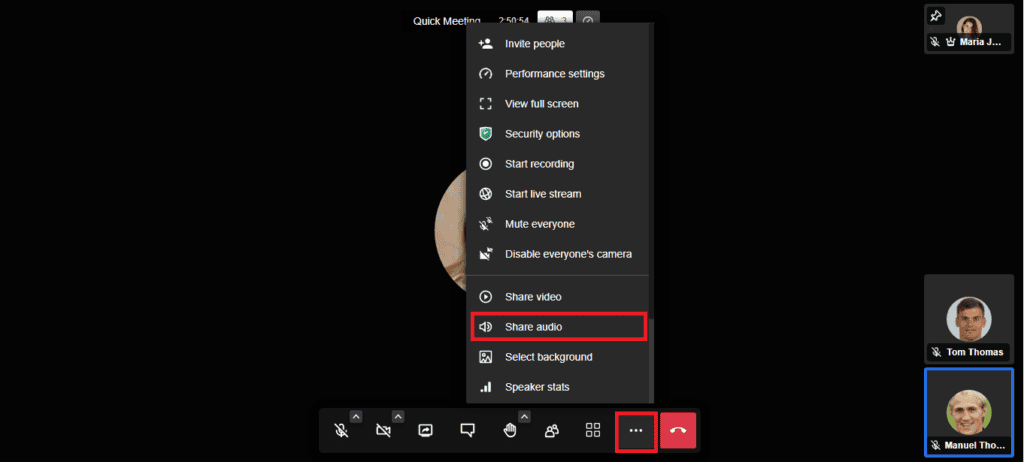Toggle tile view layout

click(593, 431)
